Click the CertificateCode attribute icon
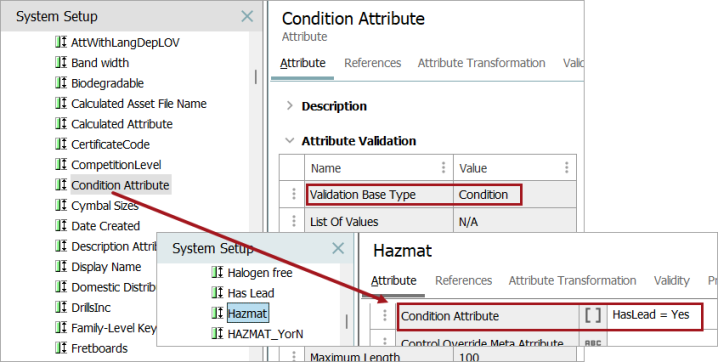The height and width of the screenshot is (362, 718). point(61,144)
